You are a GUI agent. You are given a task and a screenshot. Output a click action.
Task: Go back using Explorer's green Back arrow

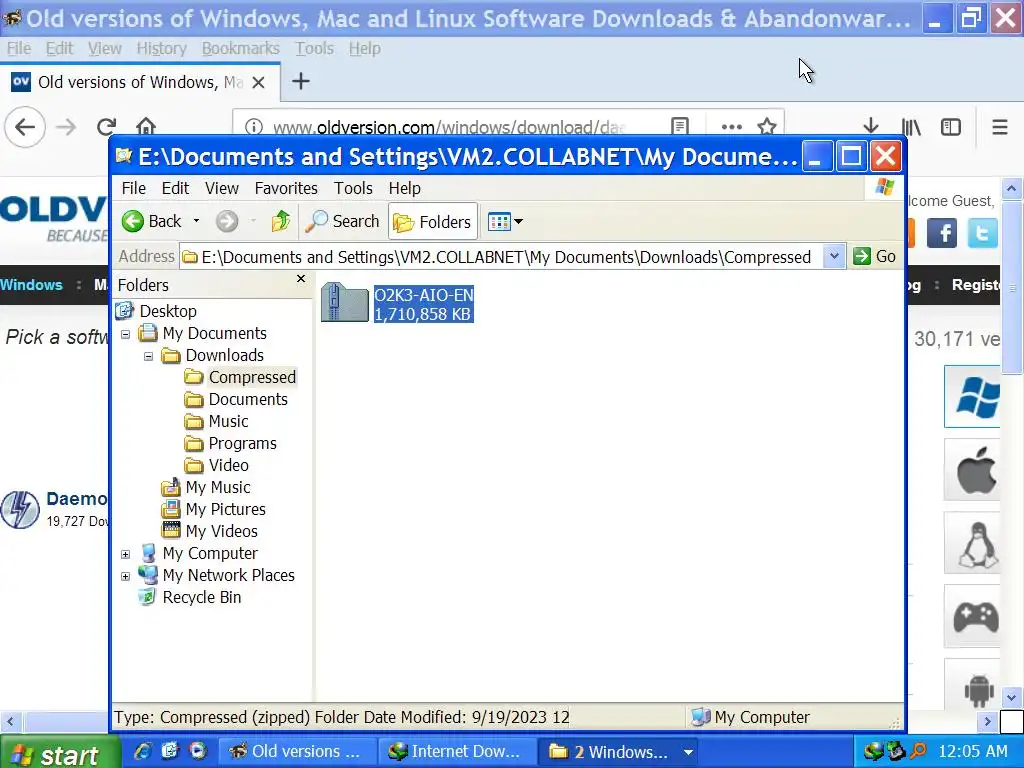(152, 221)
